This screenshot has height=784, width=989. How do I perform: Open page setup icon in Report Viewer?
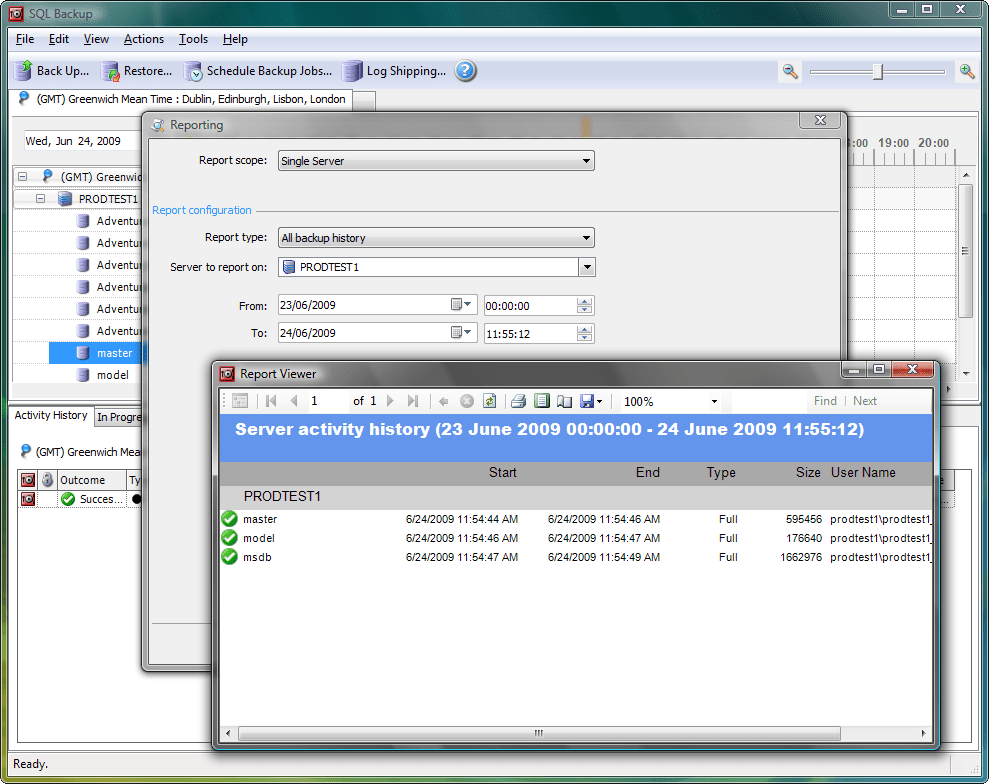click(x=565, y=401)
